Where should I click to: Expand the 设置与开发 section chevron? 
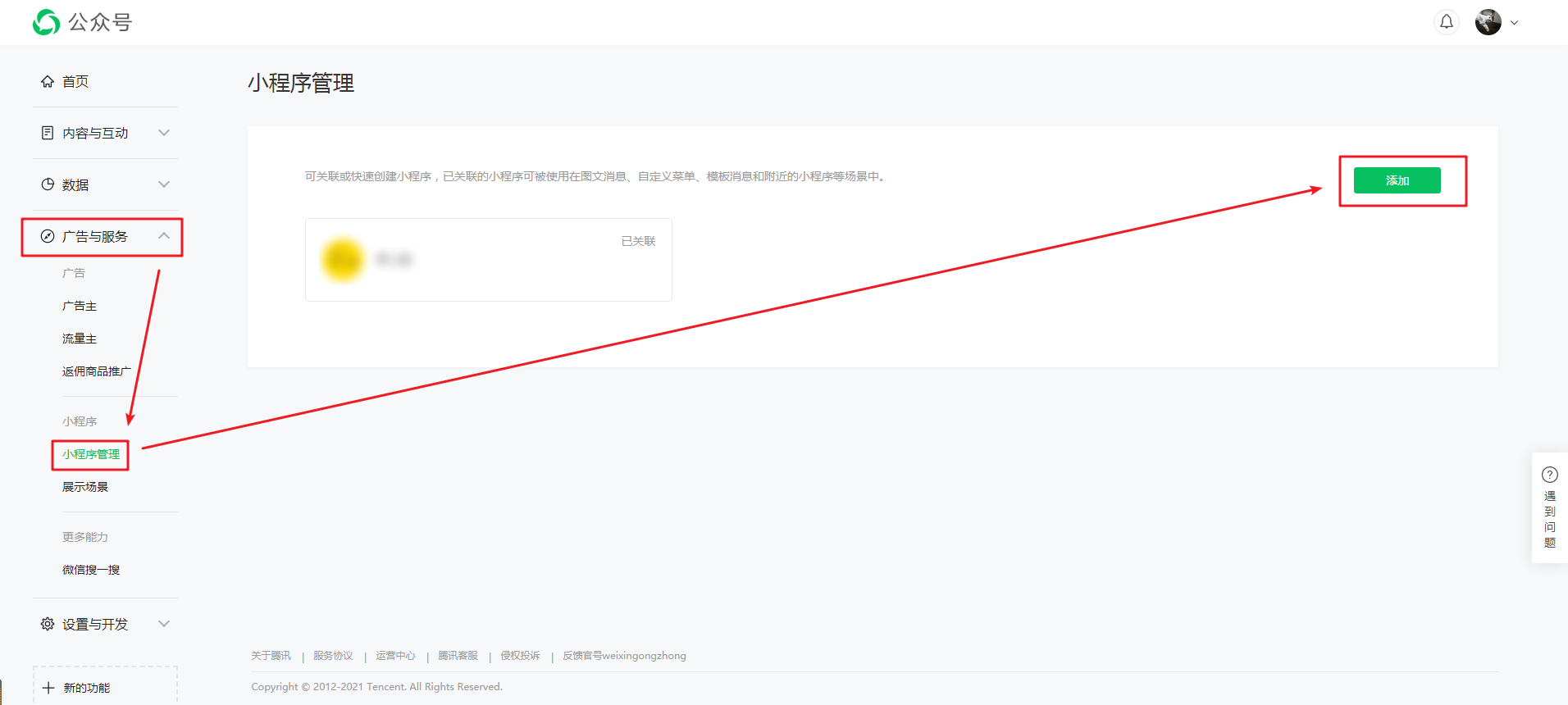(164, 624)
